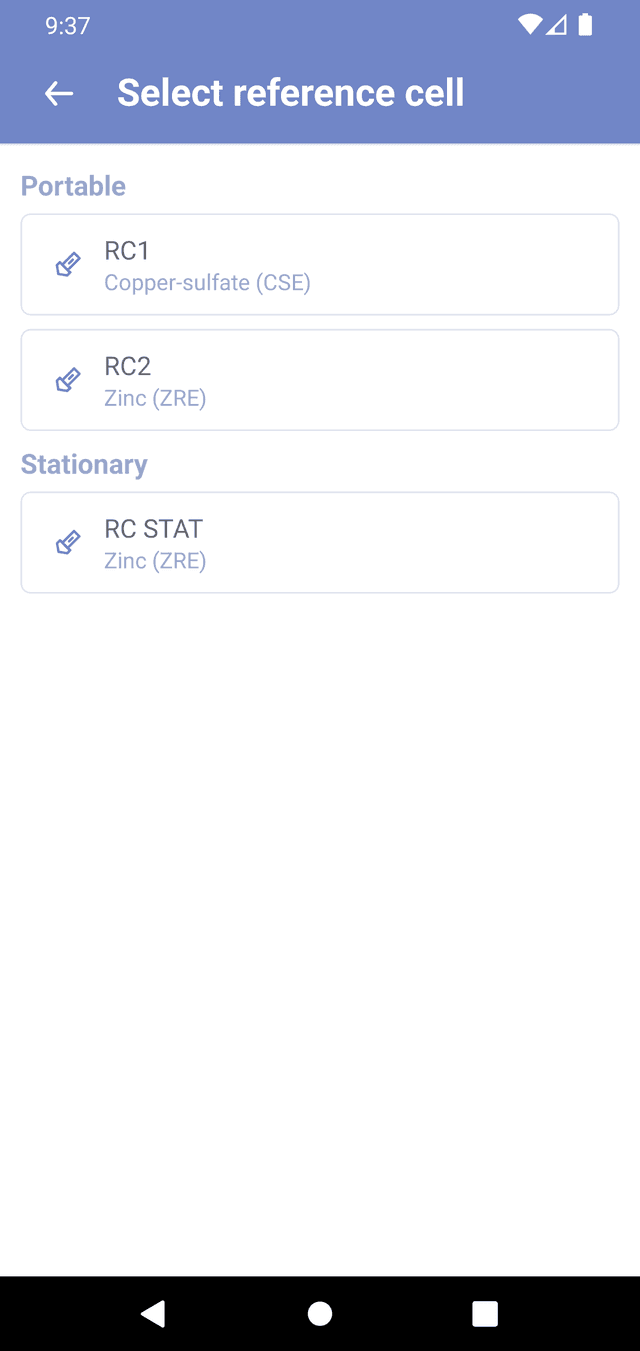Click the Stationary section header

(x=84, y=464)
